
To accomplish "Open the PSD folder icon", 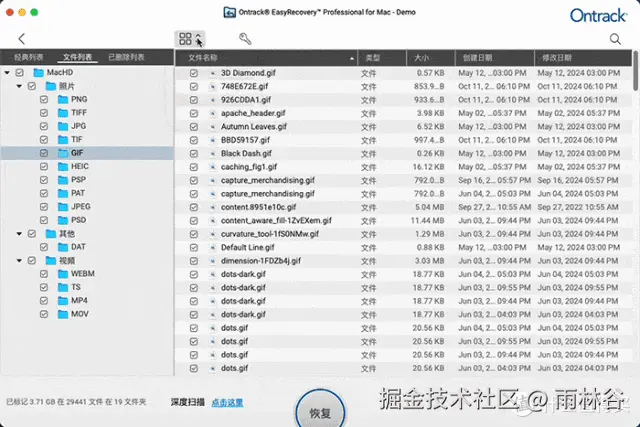I will [x=63, y=220].
